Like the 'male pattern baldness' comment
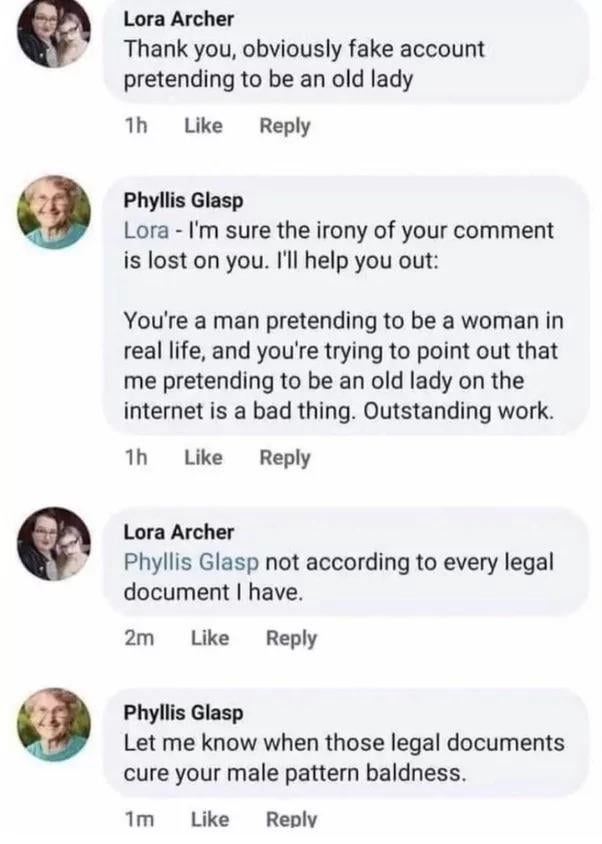 pyautogui.click(x=209, y=819)
